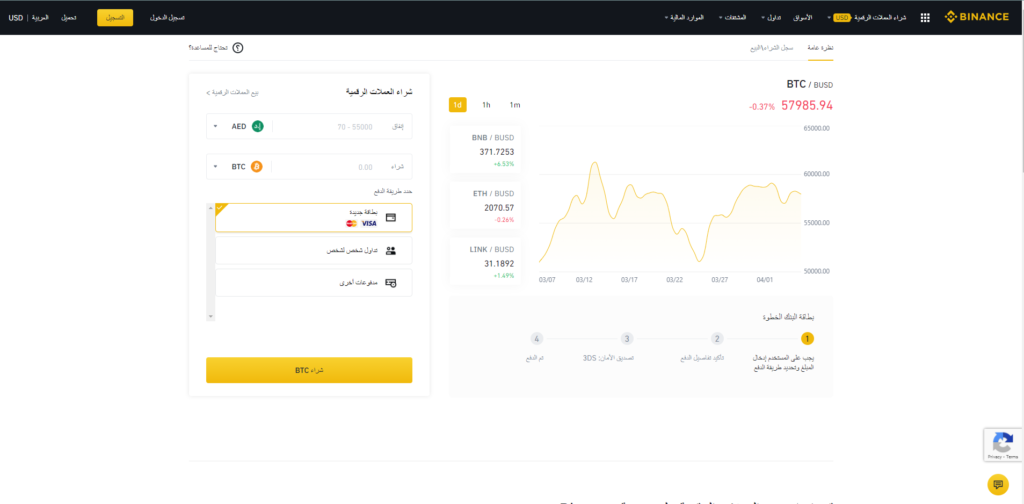Image resolution: width=1024 pixels, height=504 pixels.
Task: Open the BNB / BUSD price card
Action: tap(485, 150)
